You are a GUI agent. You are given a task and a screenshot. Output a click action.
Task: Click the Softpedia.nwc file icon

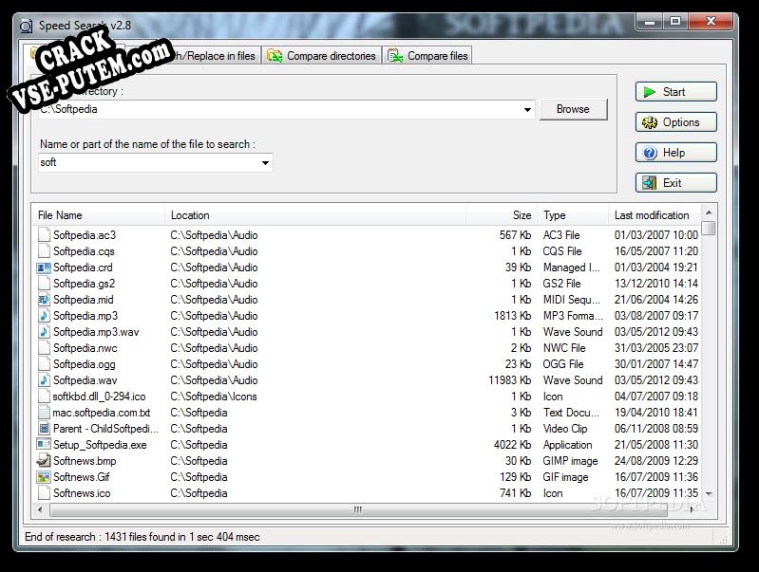click(x=44, y=348)
